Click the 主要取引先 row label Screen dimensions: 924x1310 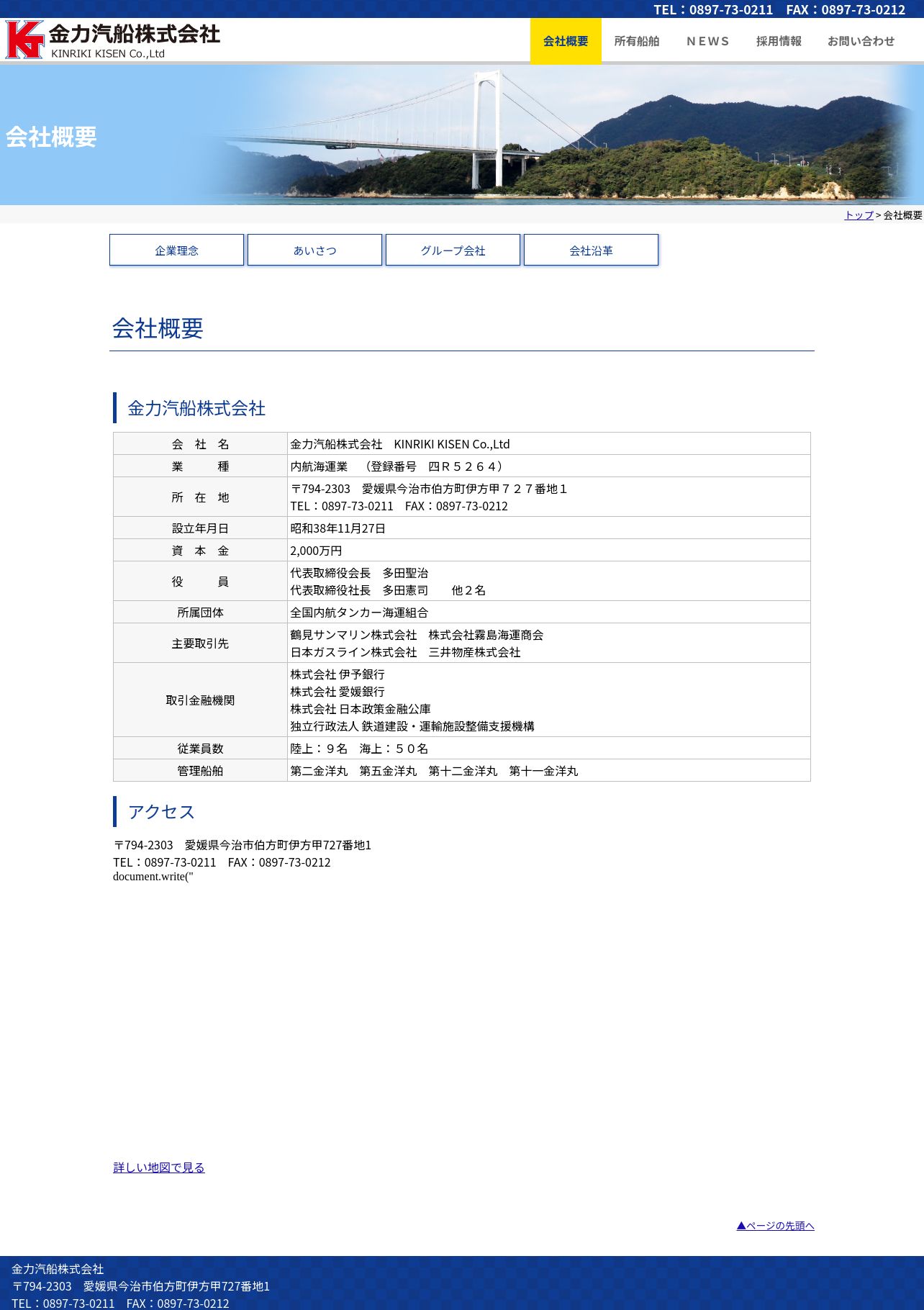click(200, 643)
